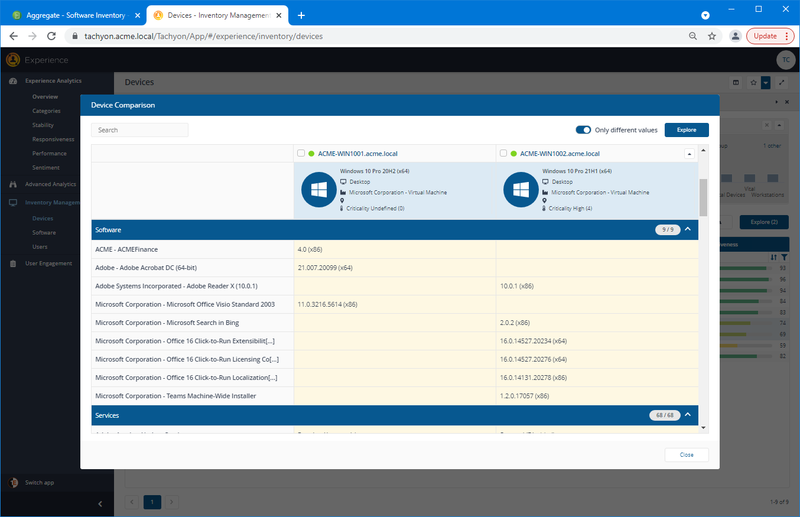Open ACME-WIN1002.acme.local device link
The width and height of the screenshot is (800, 517).
tap(560, 154)
